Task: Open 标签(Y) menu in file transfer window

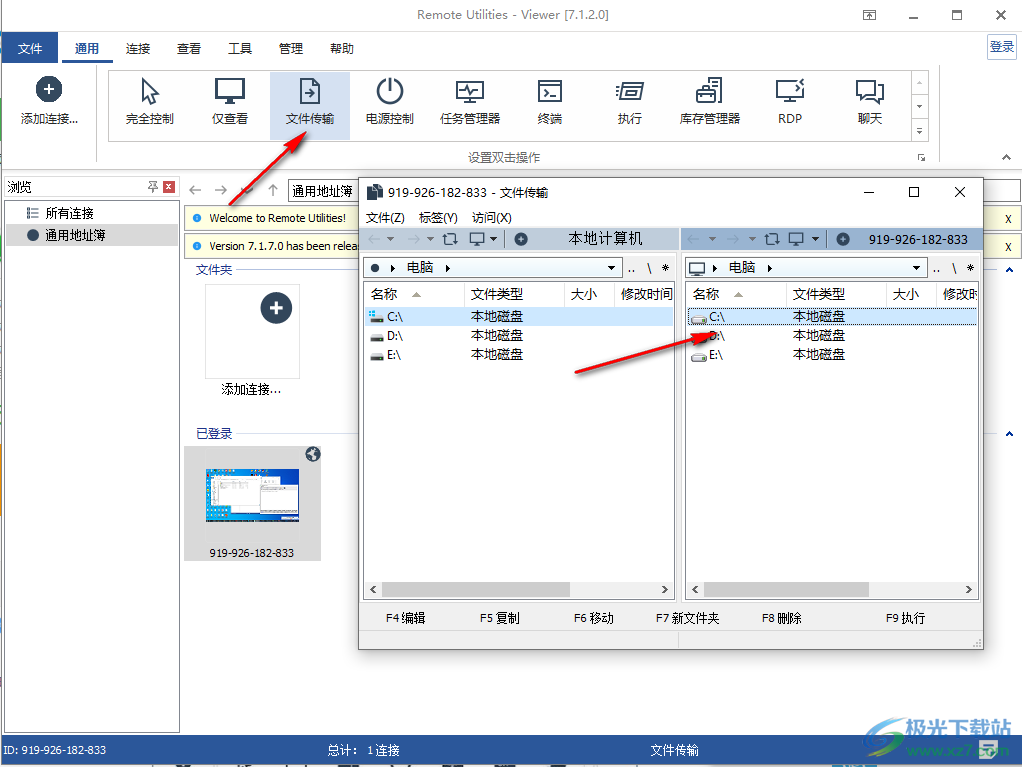Action: click(438, 218)
